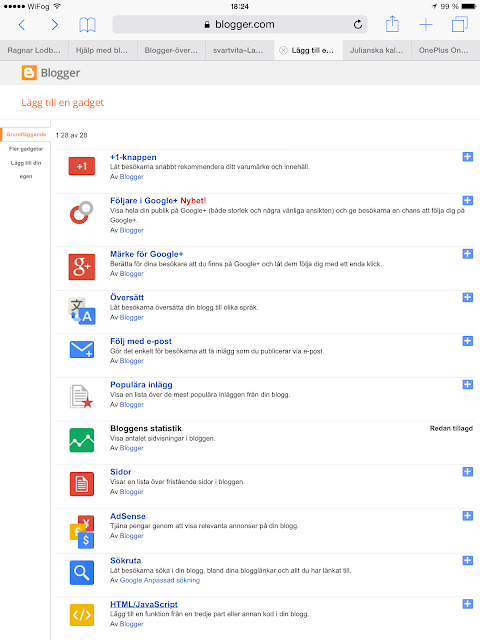Switch to the Ragnar Lodb... tab
Image resolution: width=480 pixels, height=640 pixels.
(34, 50)
